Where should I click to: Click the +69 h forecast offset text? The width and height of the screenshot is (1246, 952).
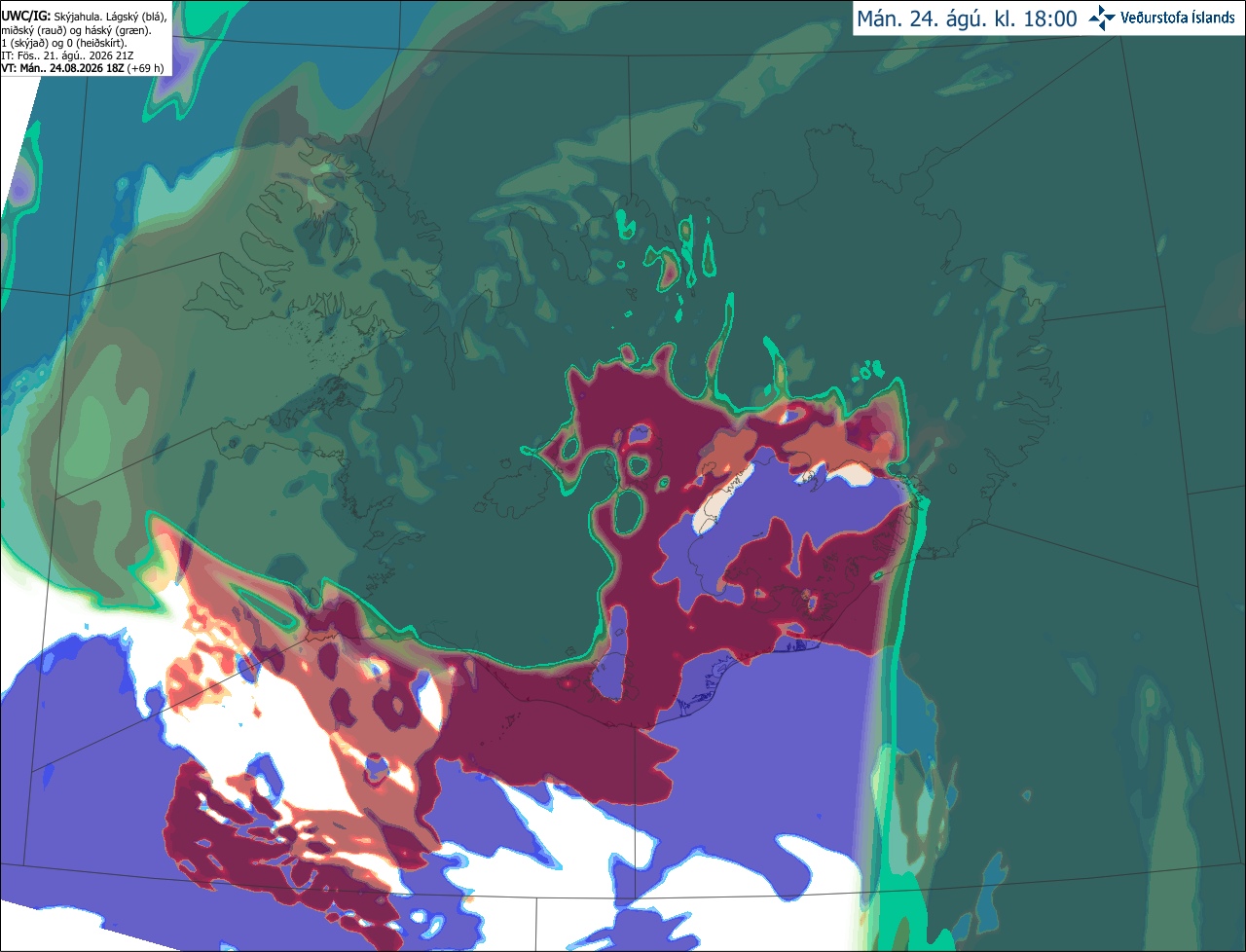point(145,68)
